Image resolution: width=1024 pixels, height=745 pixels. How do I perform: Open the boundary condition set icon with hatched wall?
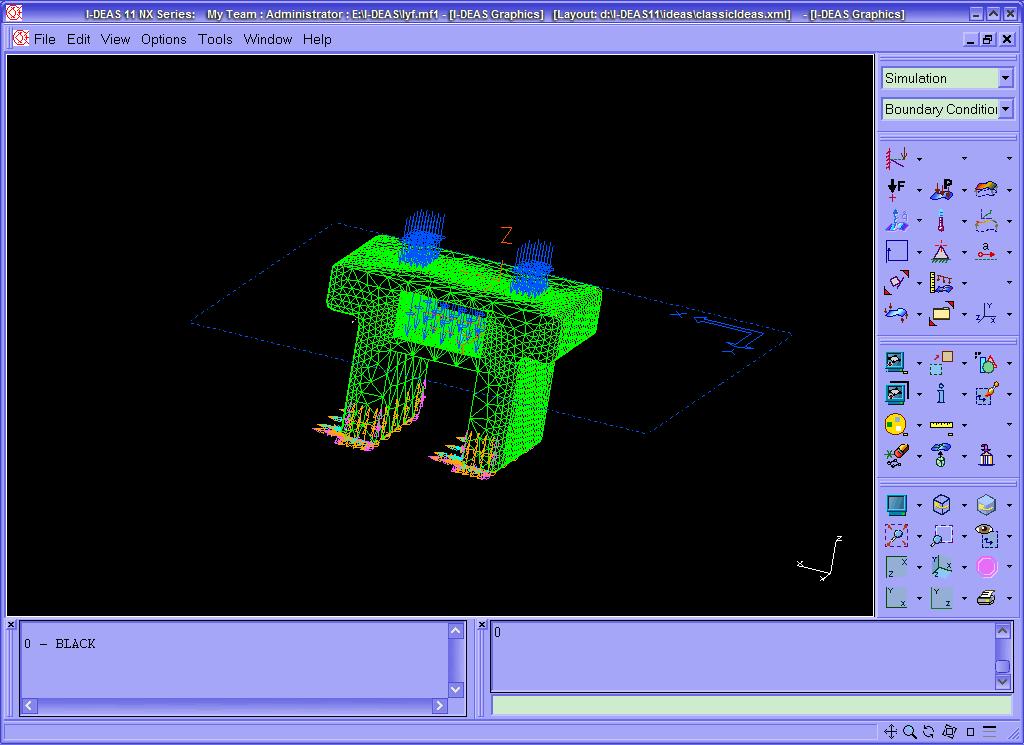(896, 157)
